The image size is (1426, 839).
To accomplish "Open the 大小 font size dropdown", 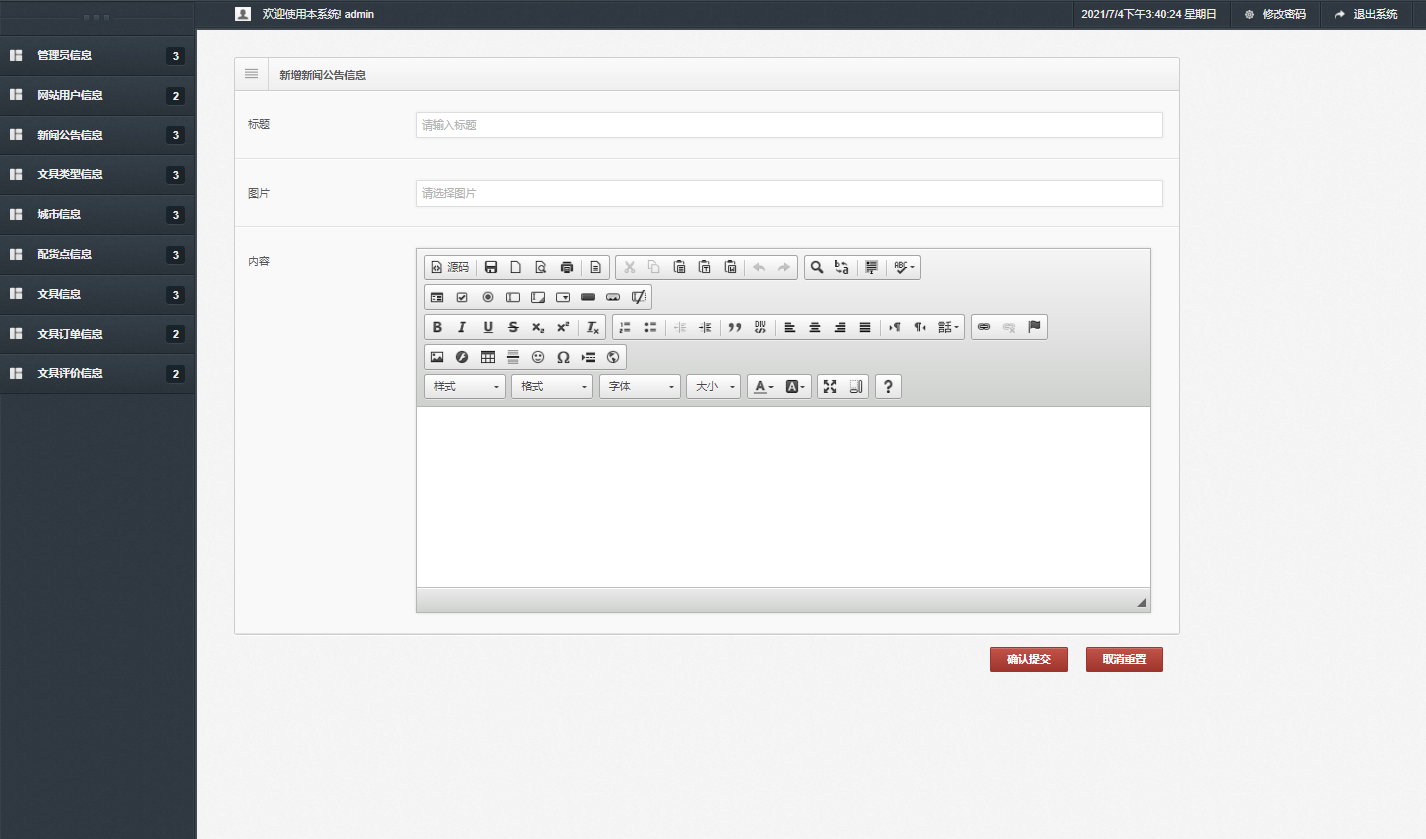I will [x=713, y=386].
